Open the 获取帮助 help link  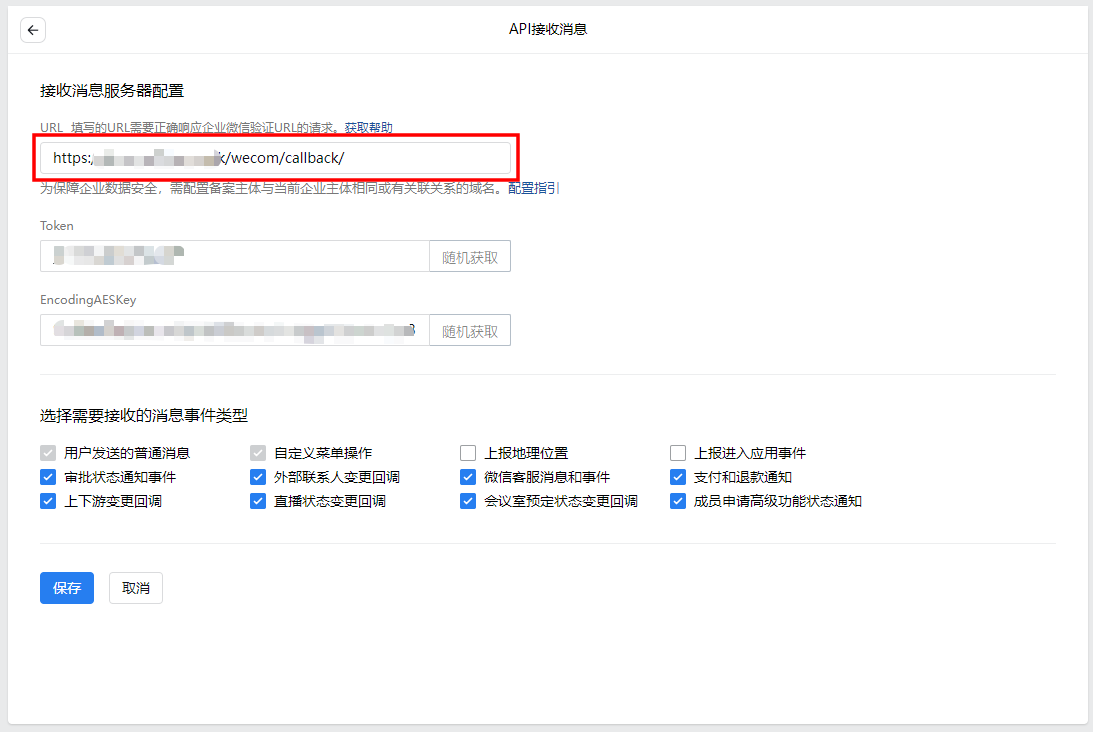click(x=368, y=128)
